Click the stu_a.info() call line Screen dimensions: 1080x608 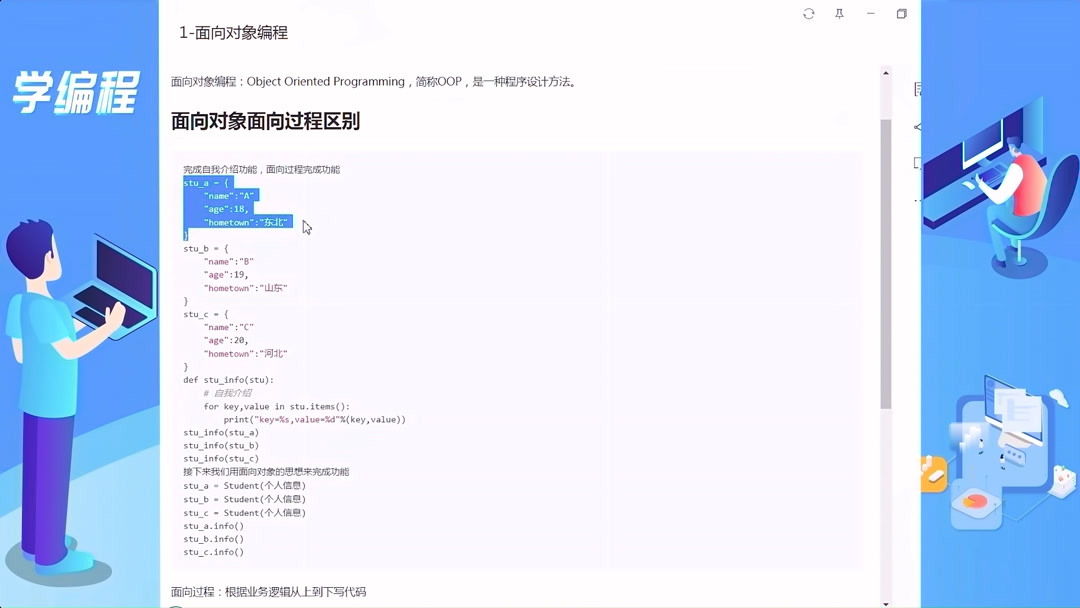click(x=215, y=525)
